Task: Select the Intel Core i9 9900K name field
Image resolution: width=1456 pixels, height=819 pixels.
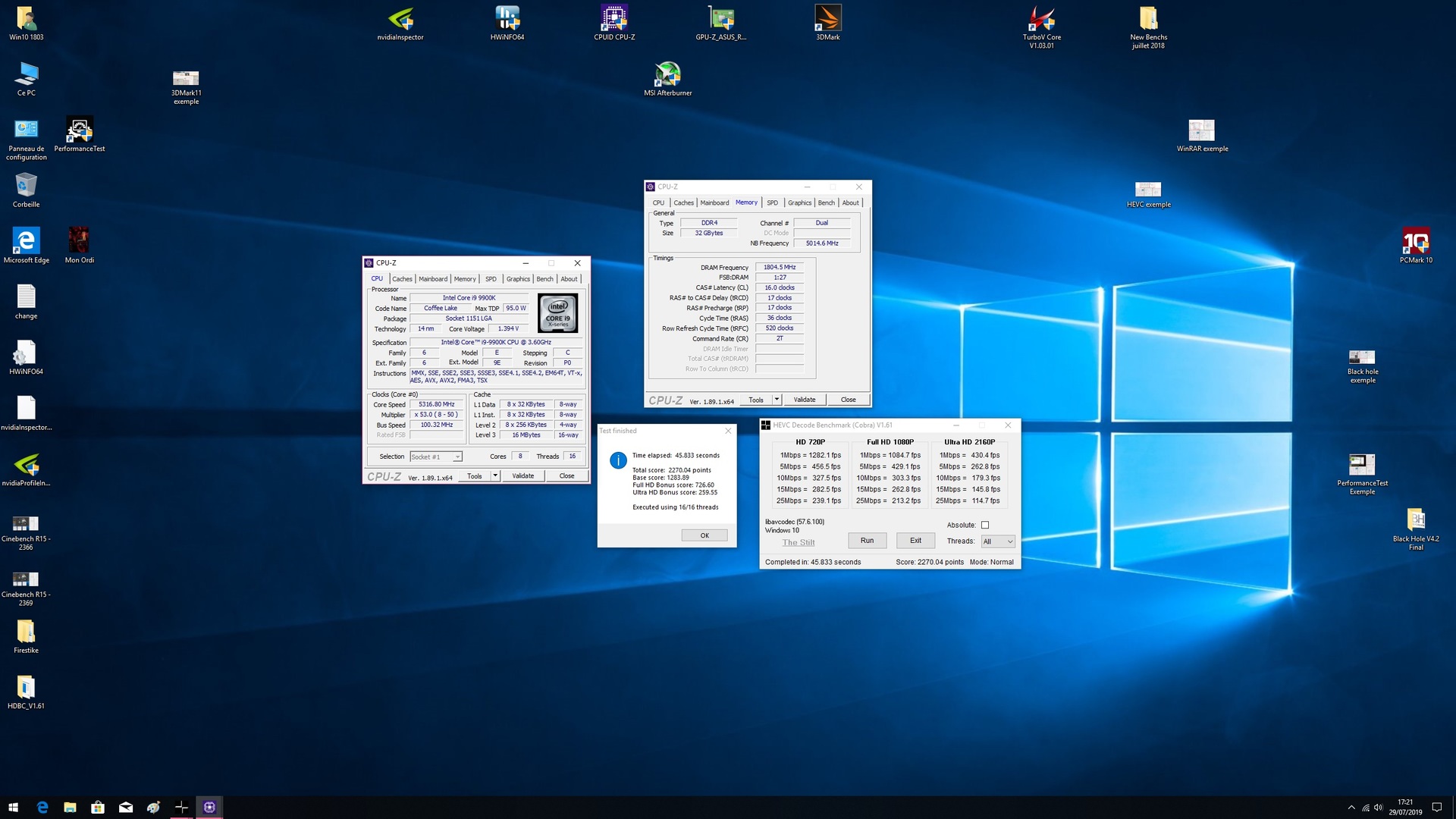Action: [x=469, y=298]
